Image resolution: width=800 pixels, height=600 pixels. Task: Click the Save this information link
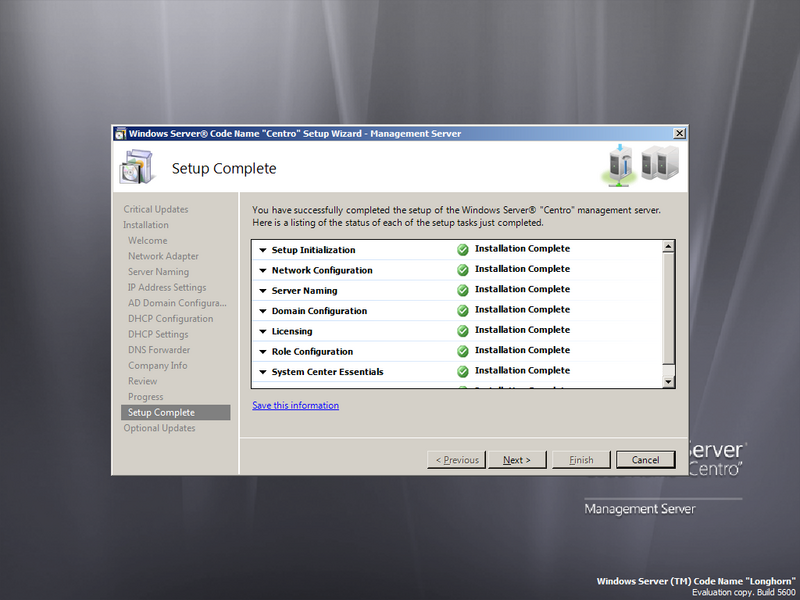pos(295,405)
